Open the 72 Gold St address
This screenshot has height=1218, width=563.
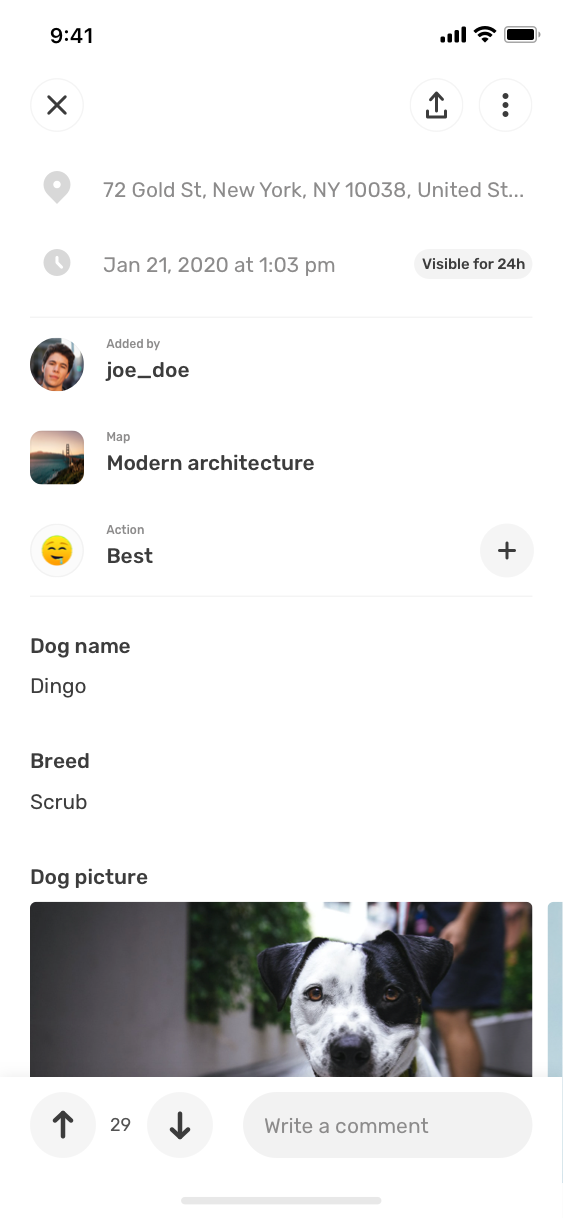click(x=313, y=189)
